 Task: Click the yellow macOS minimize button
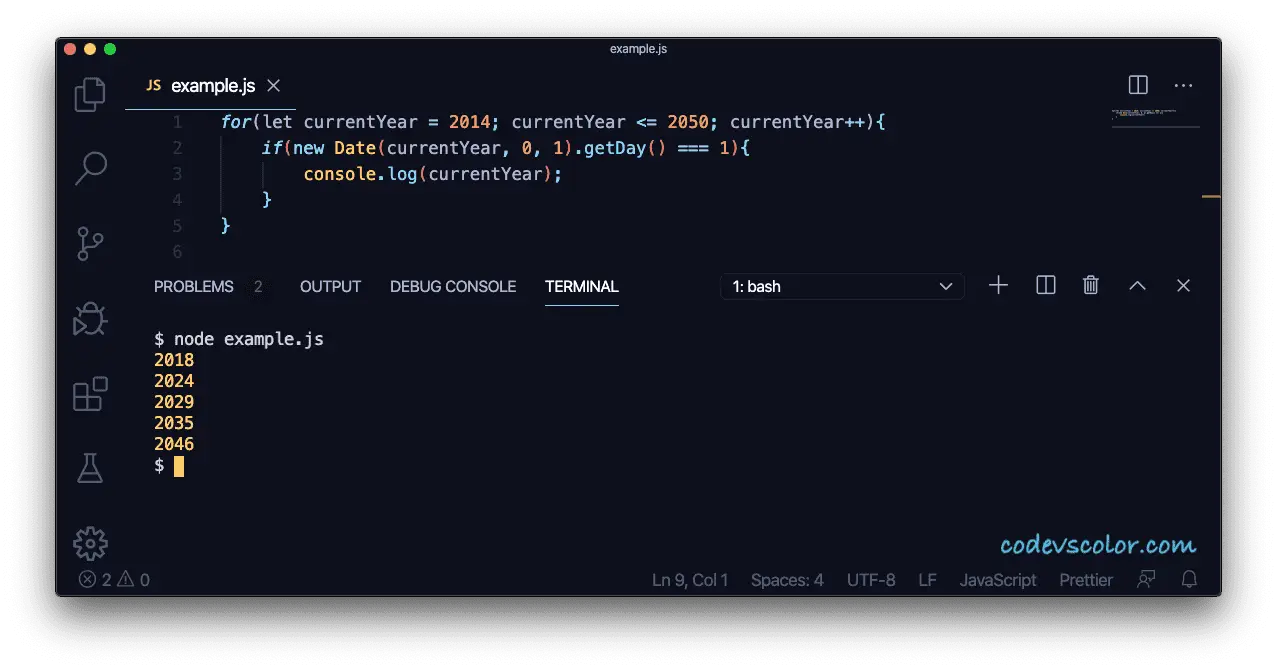pyautogui.click(x=90, y=49)
